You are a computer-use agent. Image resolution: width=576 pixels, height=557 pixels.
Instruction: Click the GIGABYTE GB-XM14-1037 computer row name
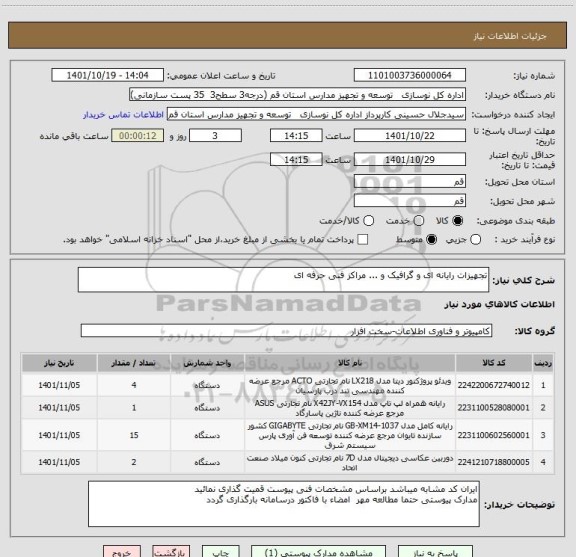coord(350,435)
